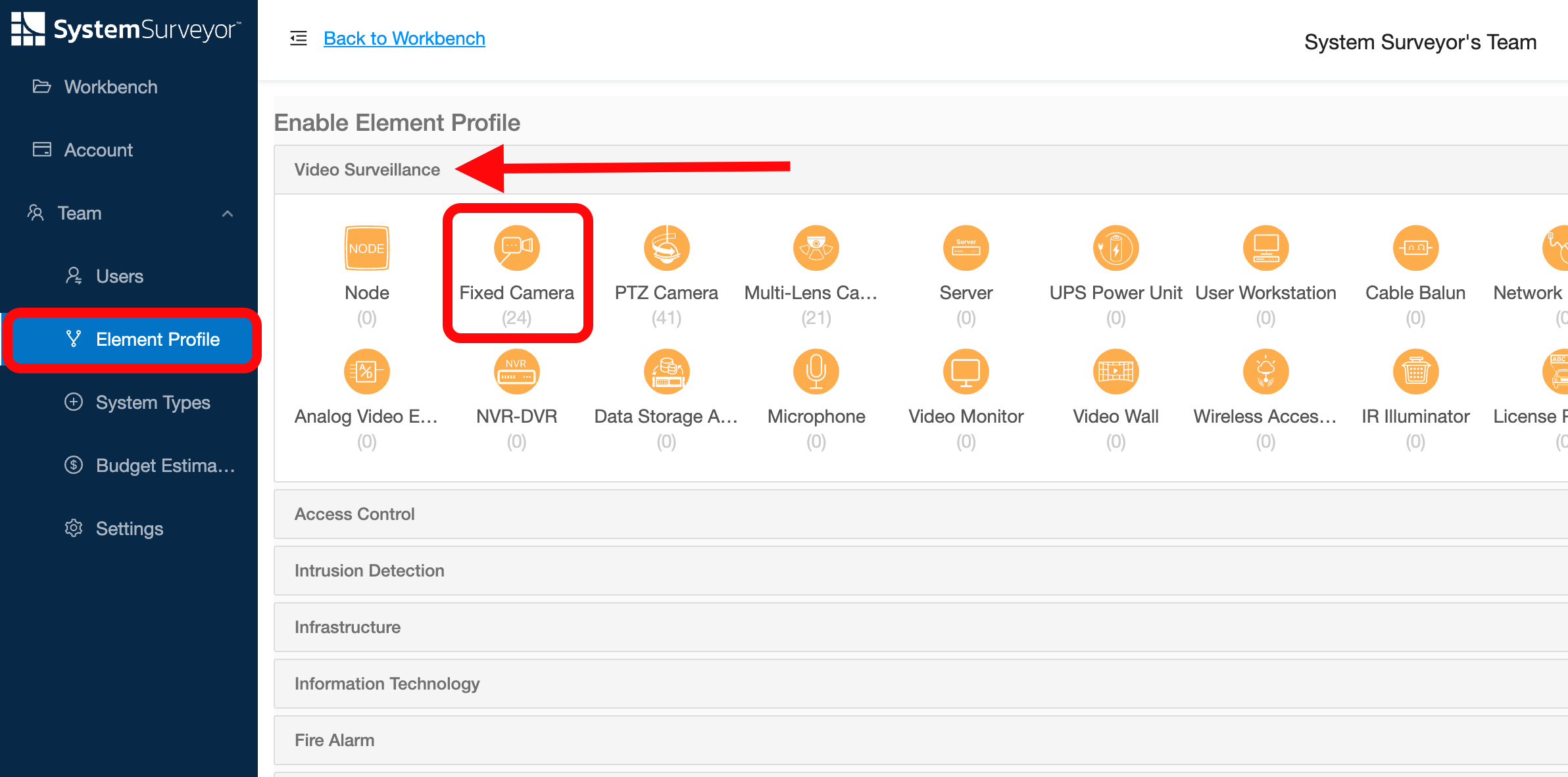1568x777 pixels.
Task: Click the Fixed Camera element icon
Action: [516, 248]
